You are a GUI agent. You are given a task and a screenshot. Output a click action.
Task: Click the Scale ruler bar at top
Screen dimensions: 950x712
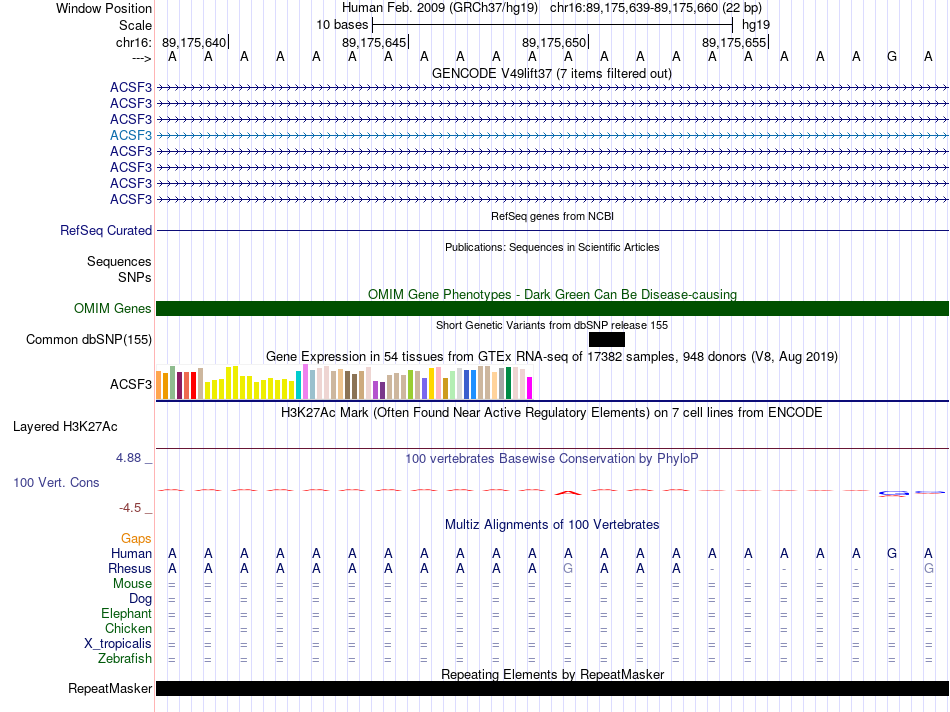click(x=552, y=24)
